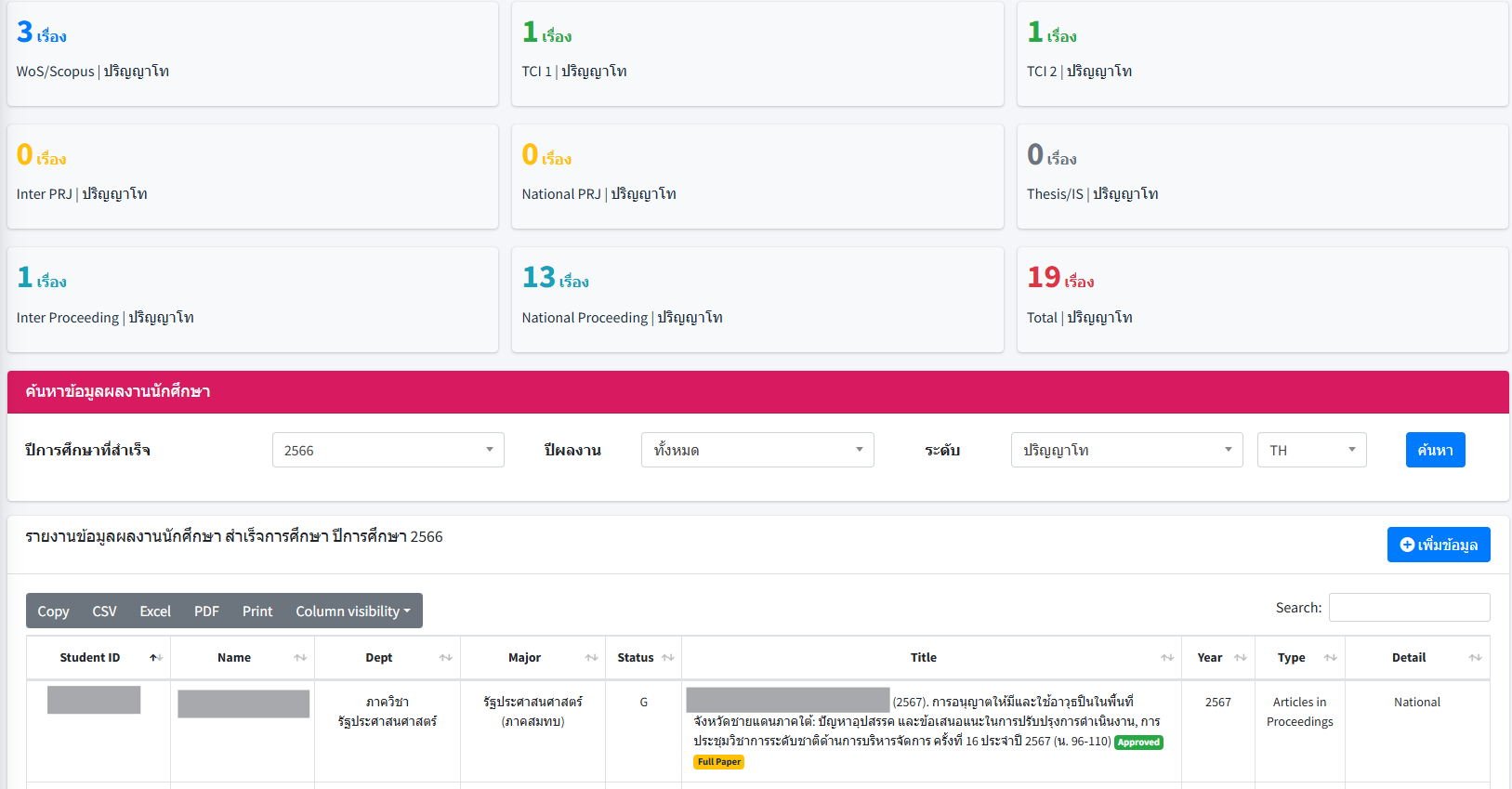Sort the Year column
The width and height of the screenshot is (1512, 789).
click(1240, 657)
